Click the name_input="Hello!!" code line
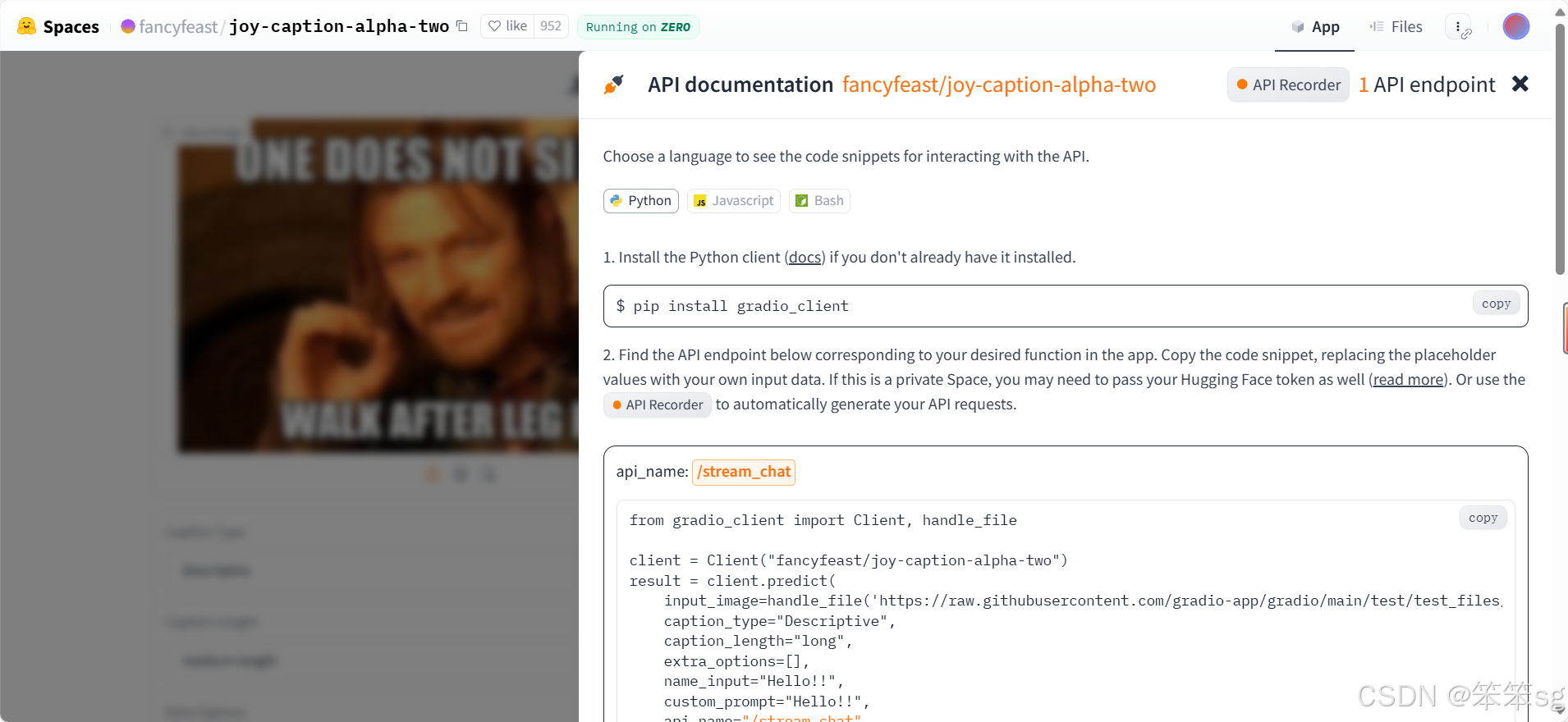1568x722 pixels. click(x=754, y=681)
